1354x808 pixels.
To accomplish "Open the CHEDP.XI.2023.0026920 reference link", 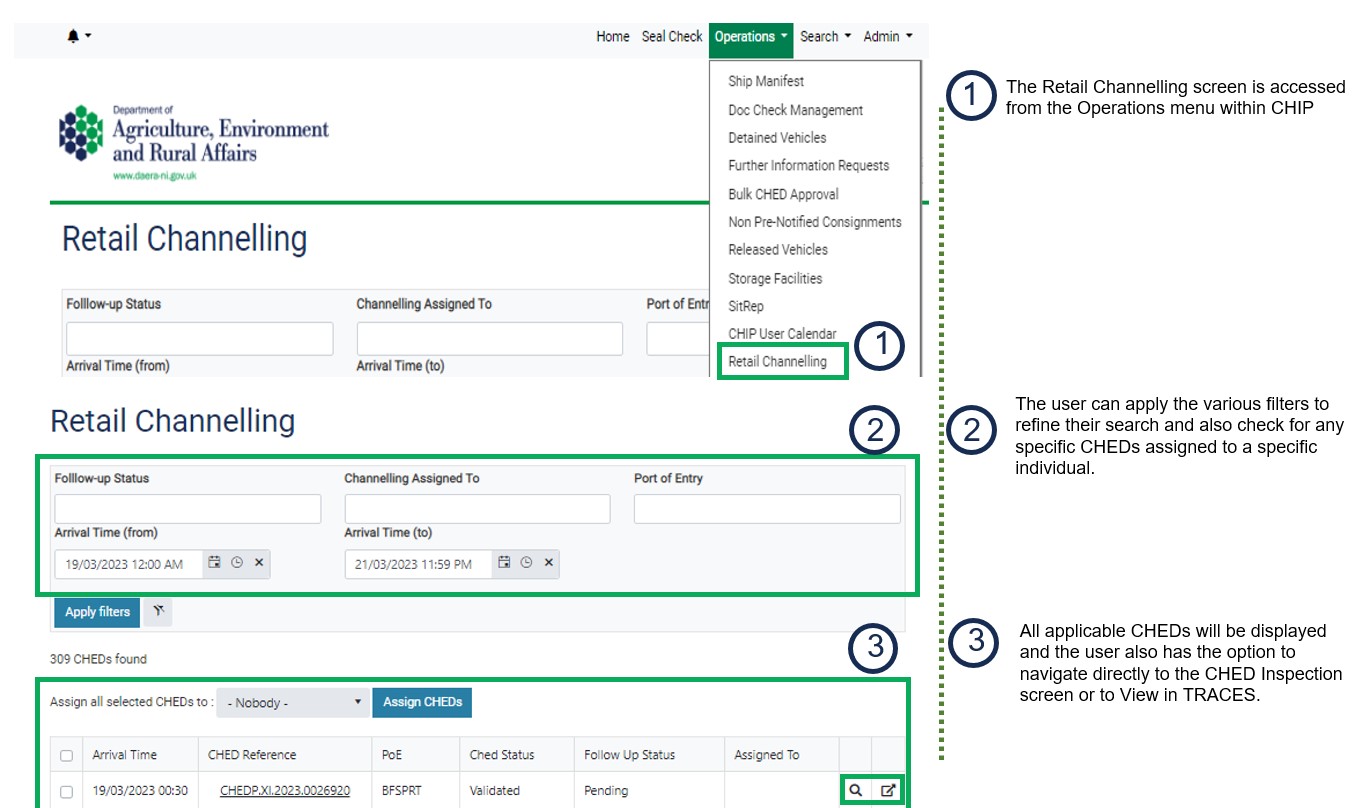I will (x=285, y=791).
